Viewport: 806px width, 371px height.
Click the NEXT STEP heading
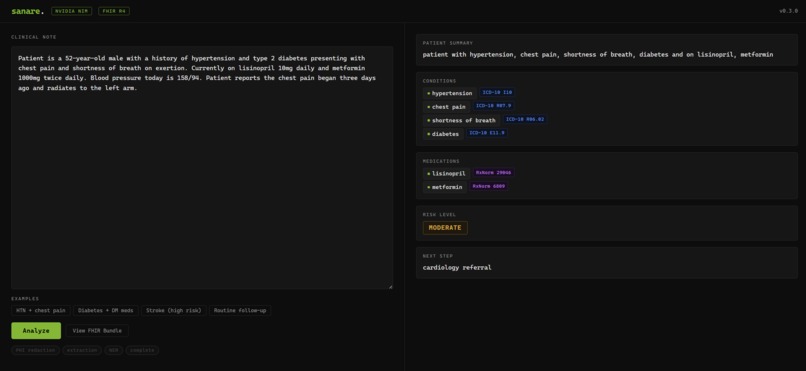coord(438,256)
